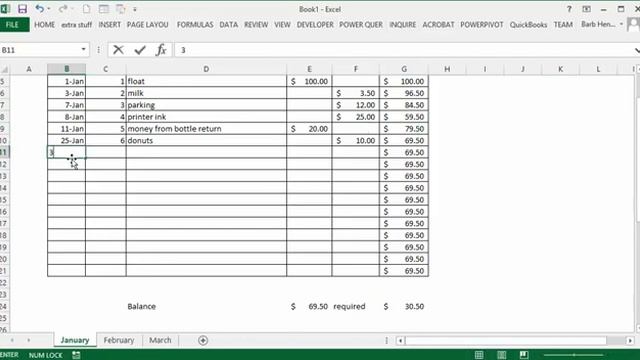Select the date cell 25-Jan

pyautogui.click(x=67, y=140)
